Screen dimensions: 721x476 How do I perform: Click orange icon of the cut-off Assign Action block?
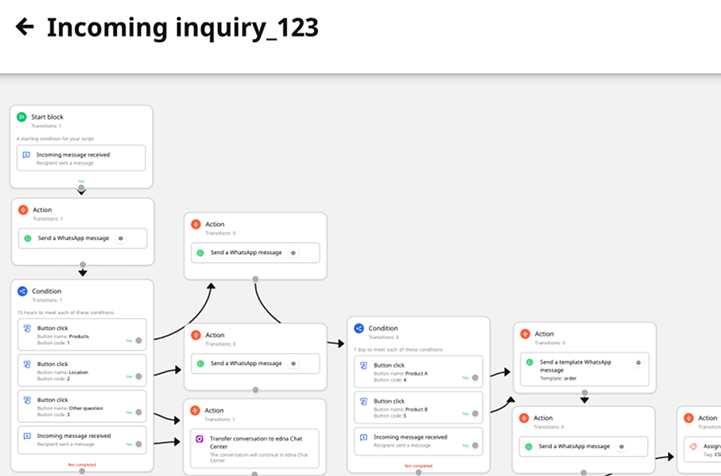coord(688,418)
